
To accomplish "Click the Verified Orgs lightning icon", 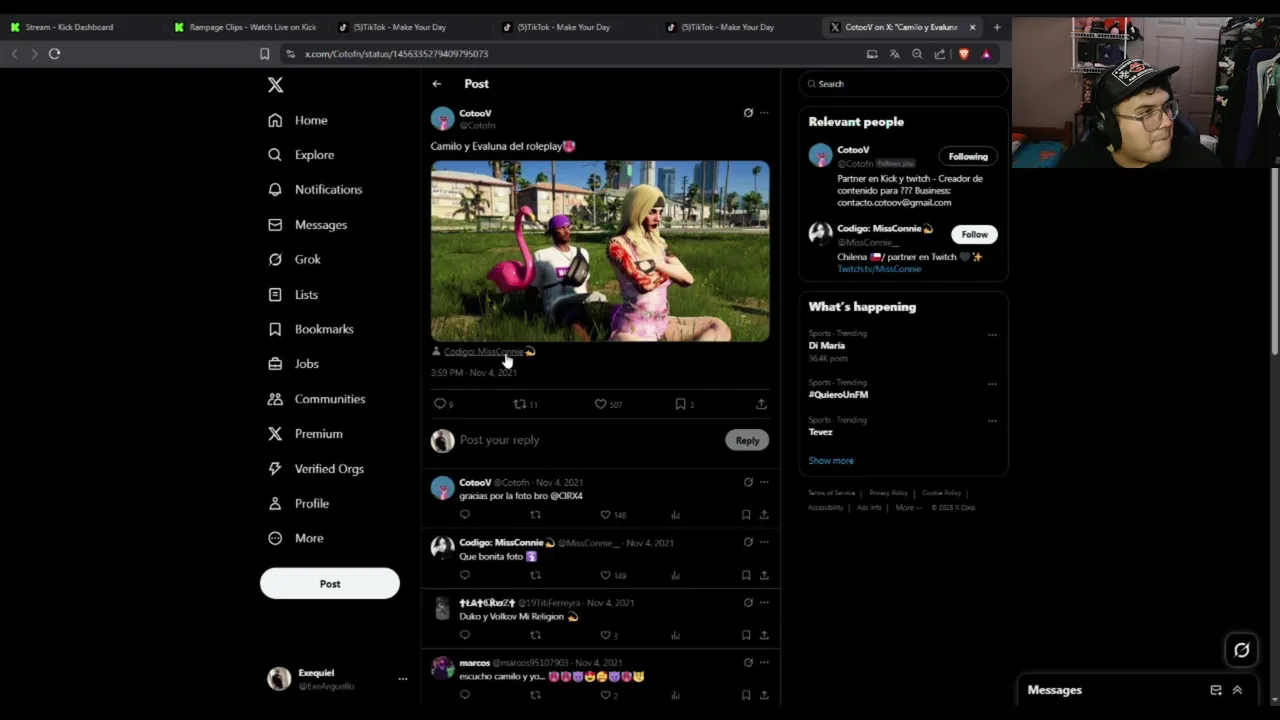I will 275,468.
